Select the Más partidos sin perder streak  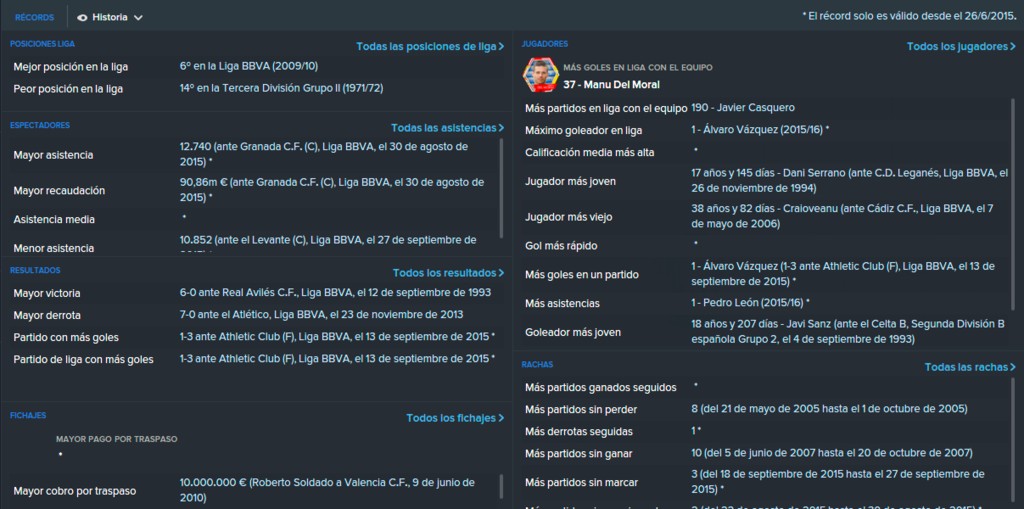[764, 409]
